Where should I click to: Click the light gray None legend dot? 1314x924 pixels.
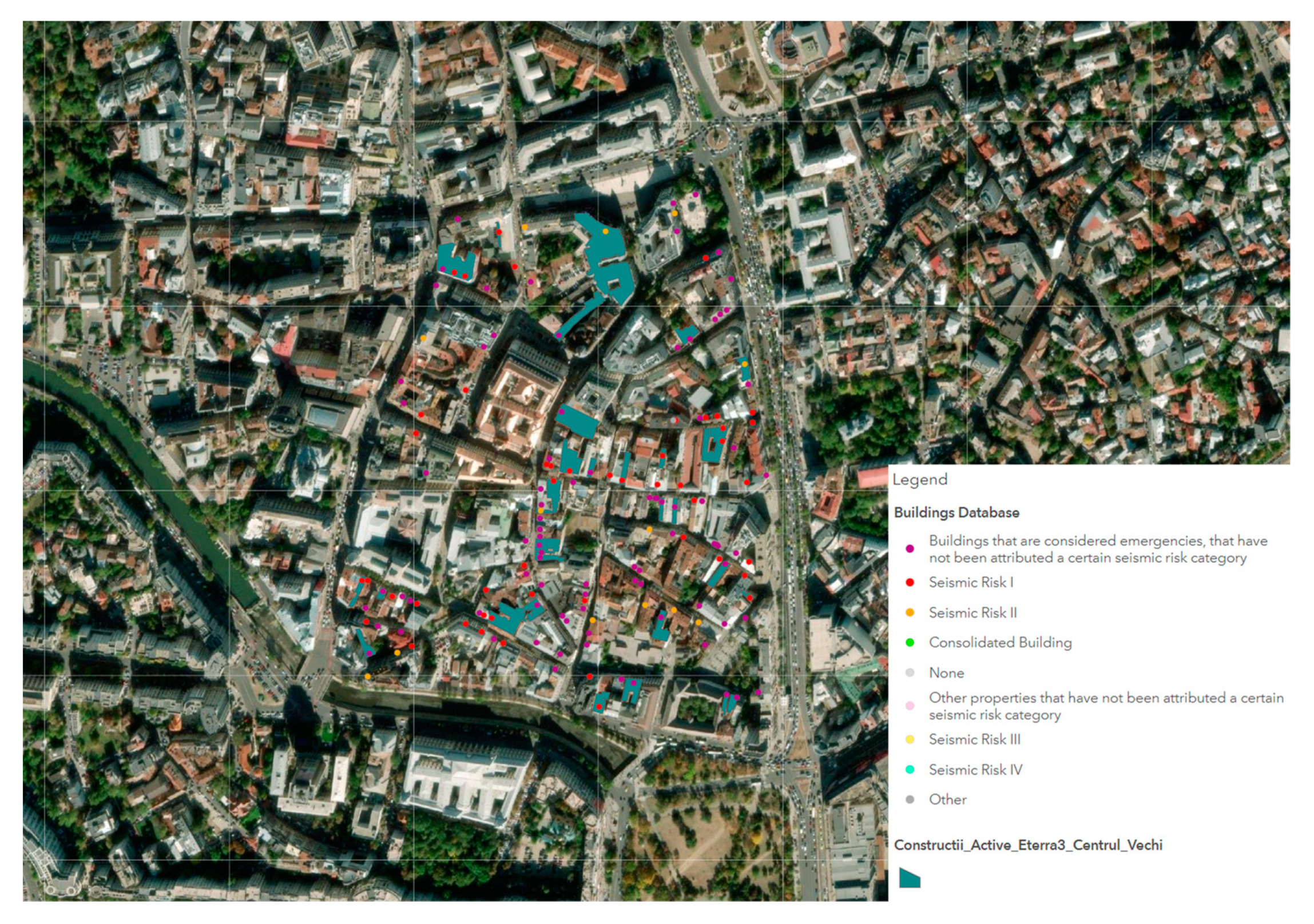pyautogui.click(x=910, y=673)
